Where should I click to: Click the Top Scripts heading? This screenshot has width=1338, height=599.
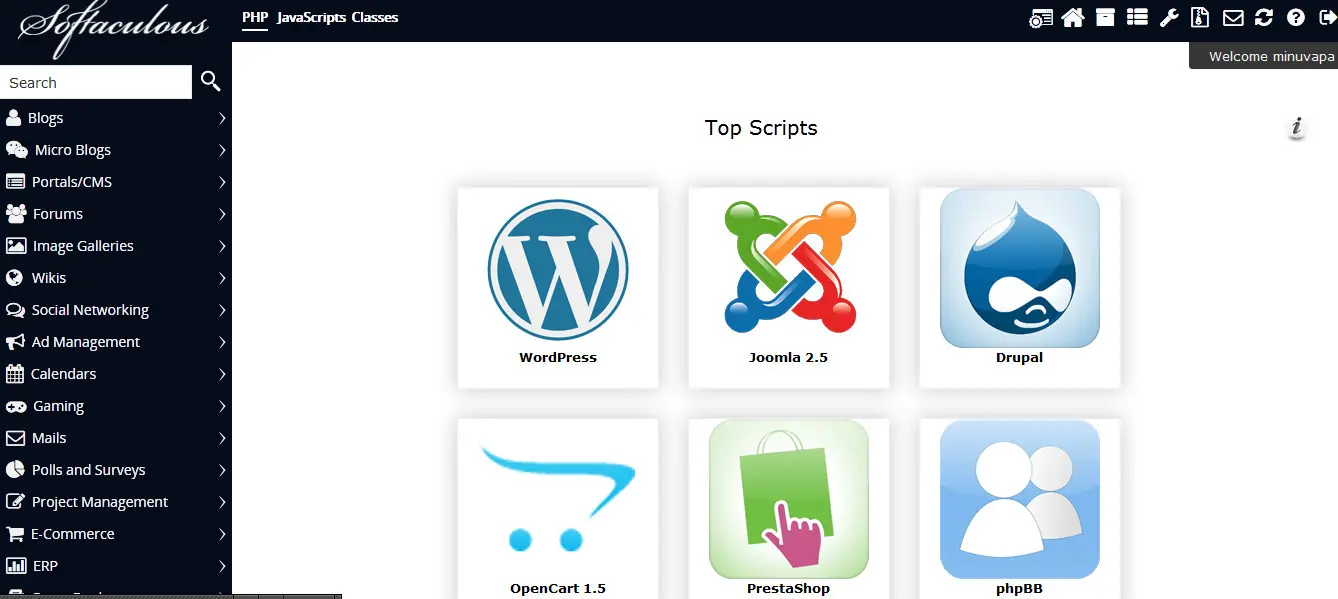(761, 128)
